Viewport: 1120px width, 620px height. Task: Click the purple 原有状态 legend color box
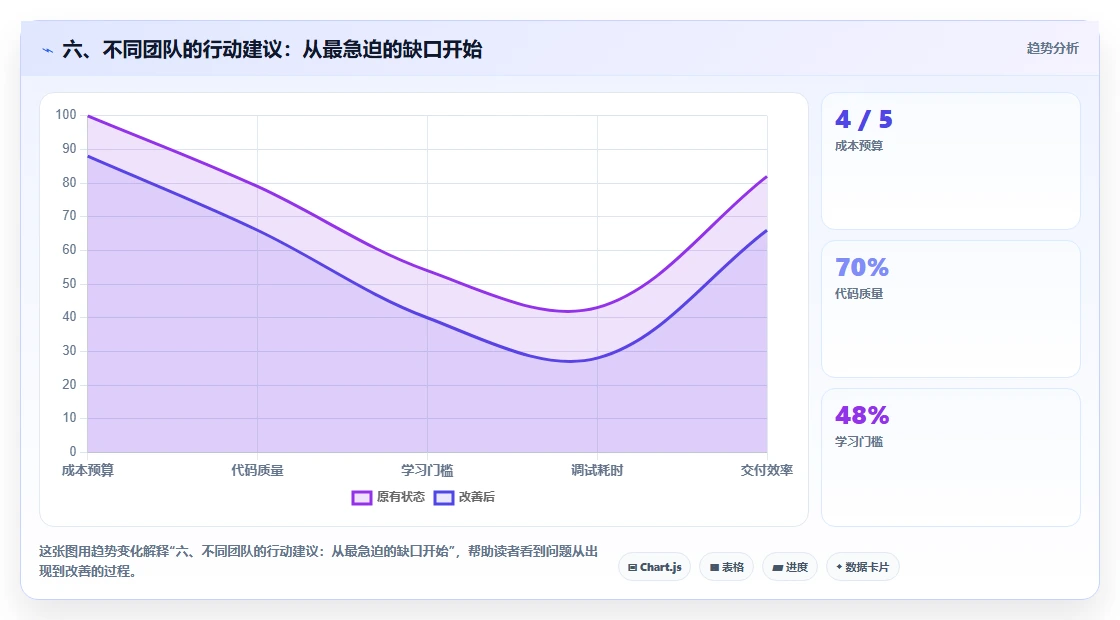coord(362,498)
